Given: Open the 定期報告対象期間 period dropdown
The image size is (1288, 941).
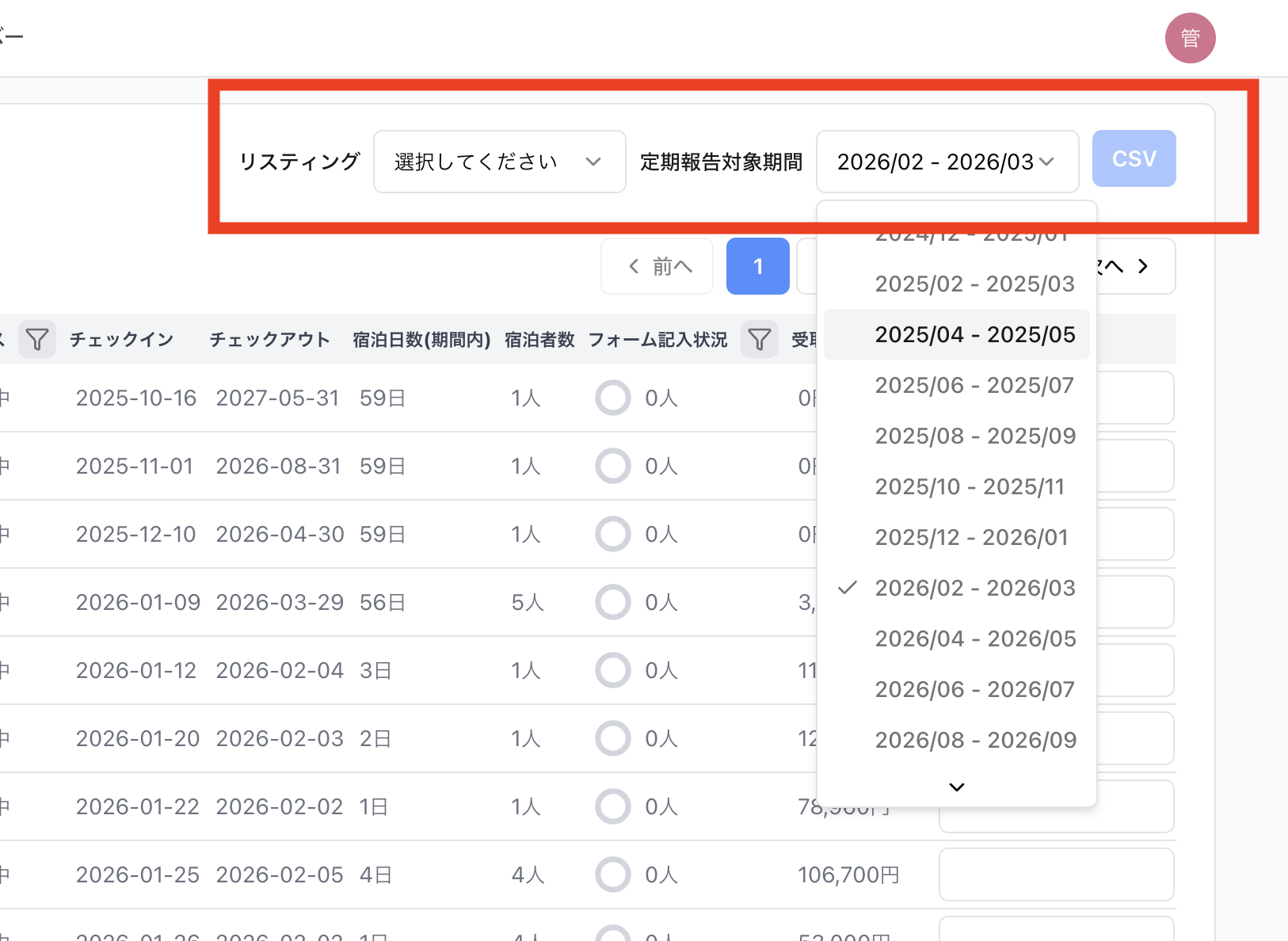Looking at the screenshot, I should (947, 161).
